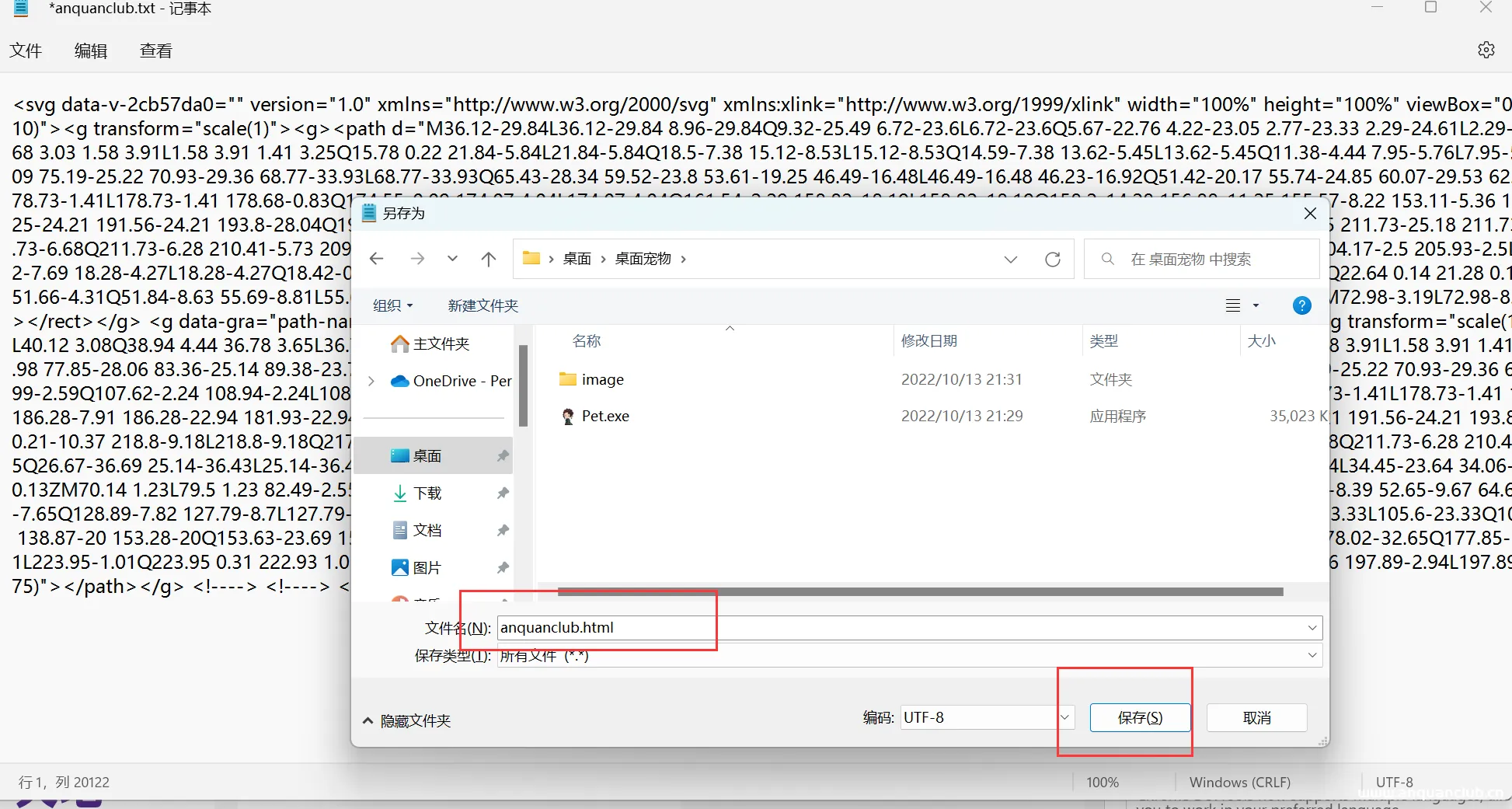Open the 文件 menu
1512x809 pixels.
26,50
